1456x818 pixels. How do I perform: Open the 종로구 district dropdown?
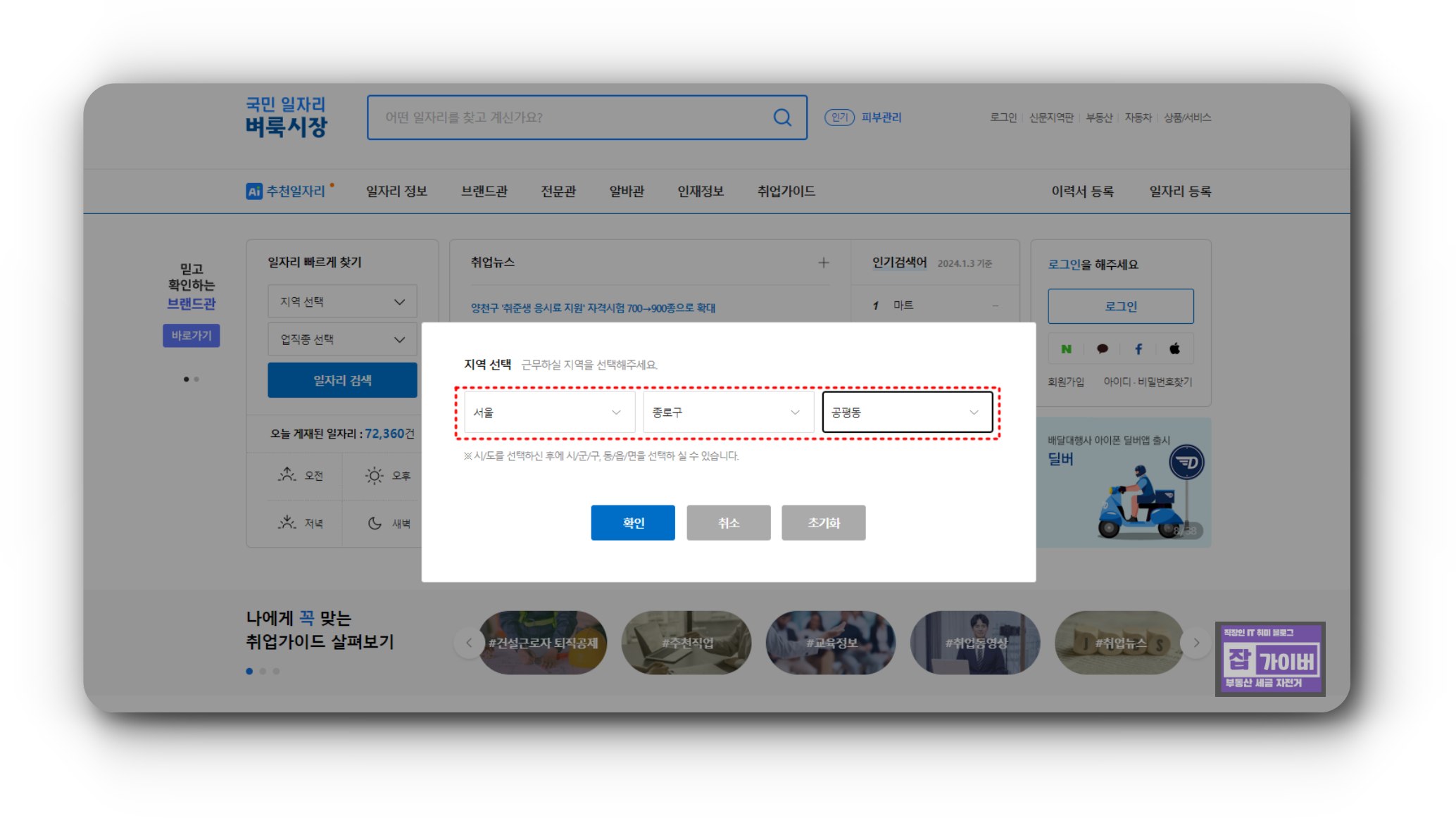pyautogui.click(x=727, y=413)
